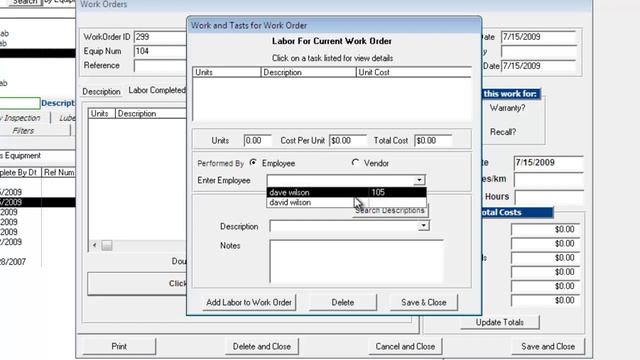Click the es/km input field
The width and height of the screenshot is (640, 360).
(x=549, y=179)
